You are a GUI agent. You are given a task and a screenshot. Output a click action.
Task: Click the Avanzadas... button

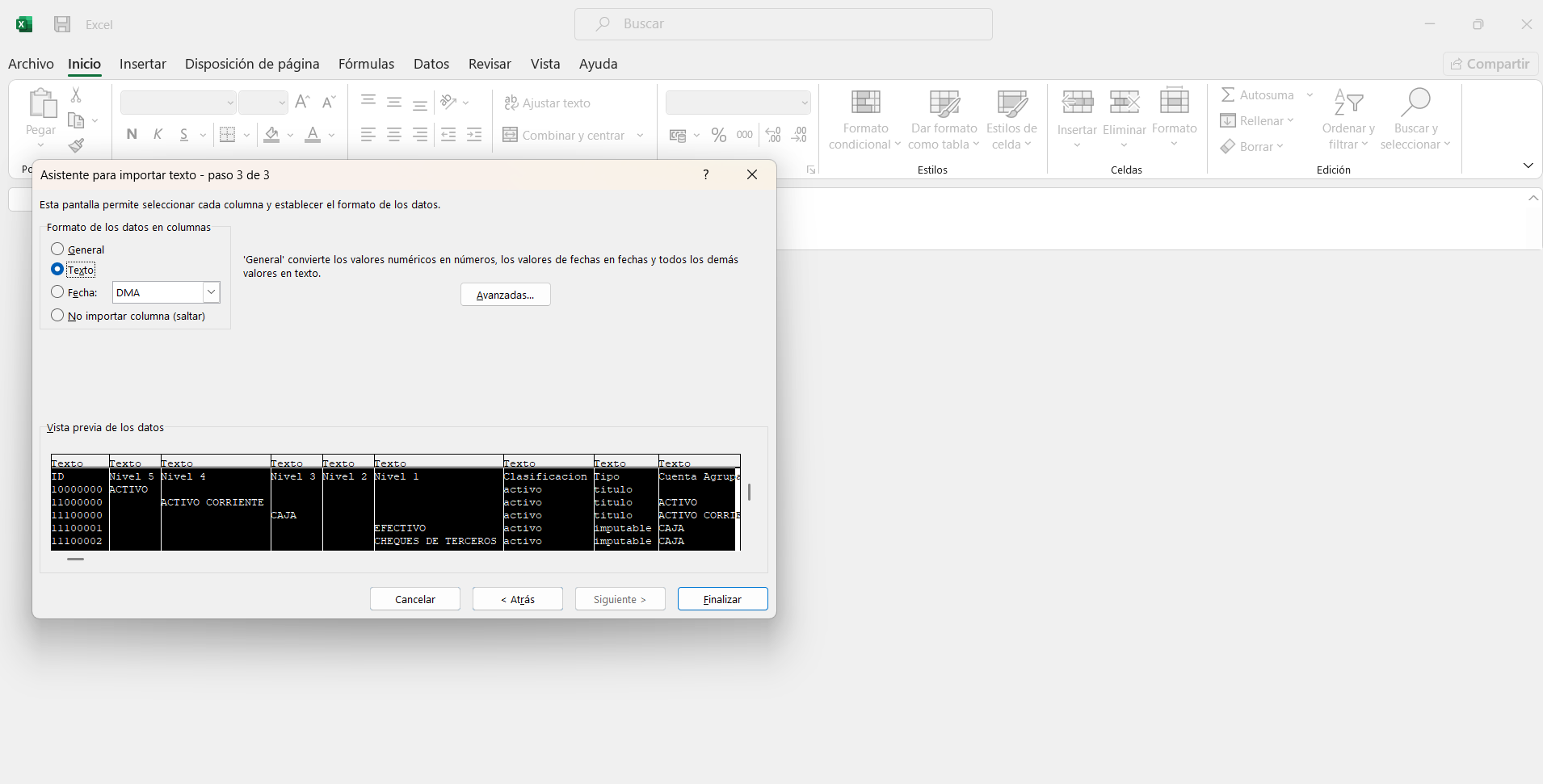tap(505, 295)
